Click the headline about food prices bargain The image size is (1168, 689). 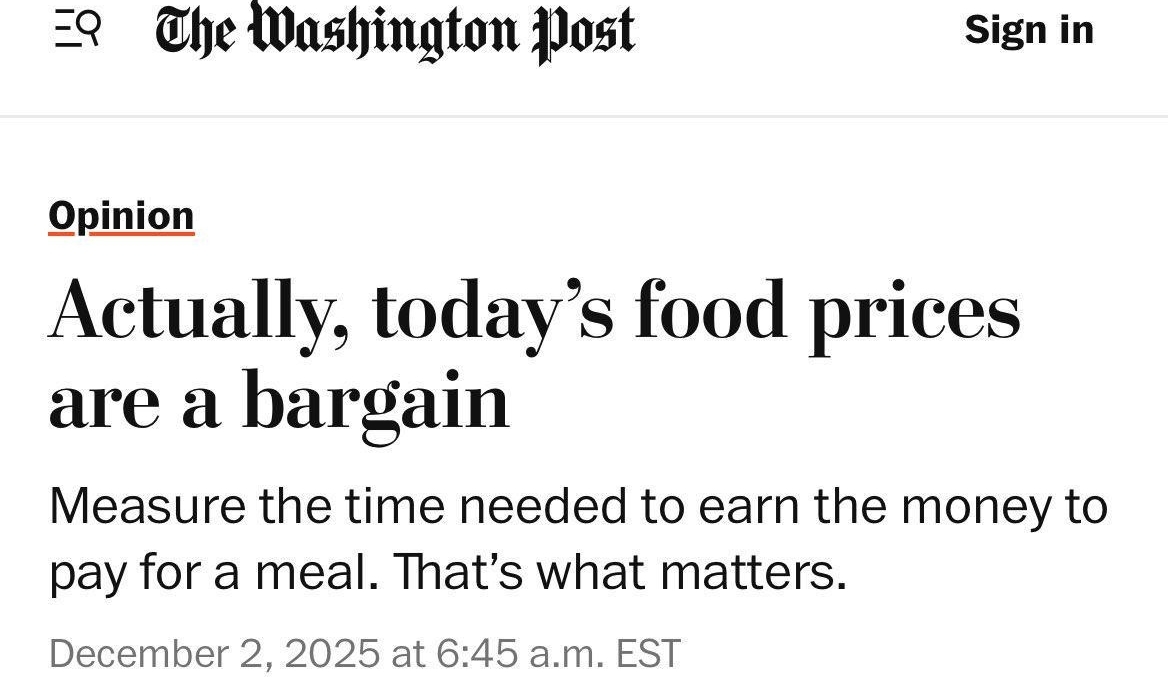click(534, 354)
